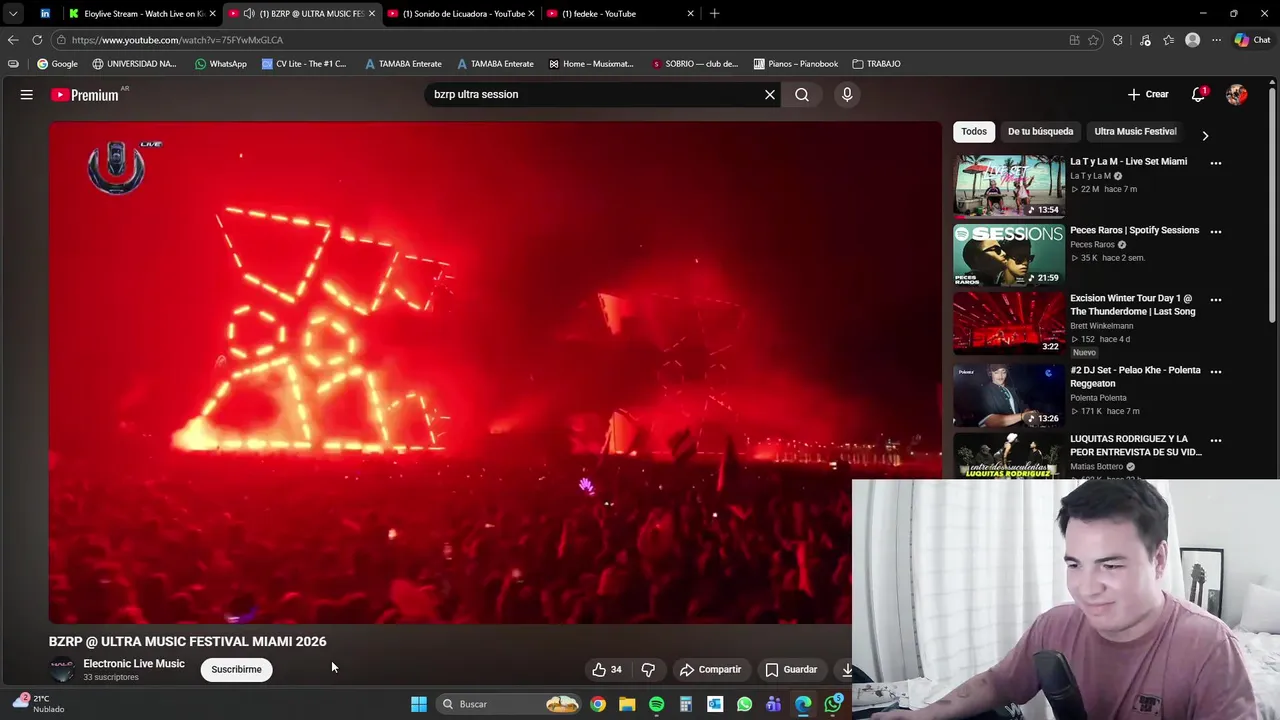
Task: Open the 'Pianos – Pianobook' bookmark
Action: [x=795, y=64]
